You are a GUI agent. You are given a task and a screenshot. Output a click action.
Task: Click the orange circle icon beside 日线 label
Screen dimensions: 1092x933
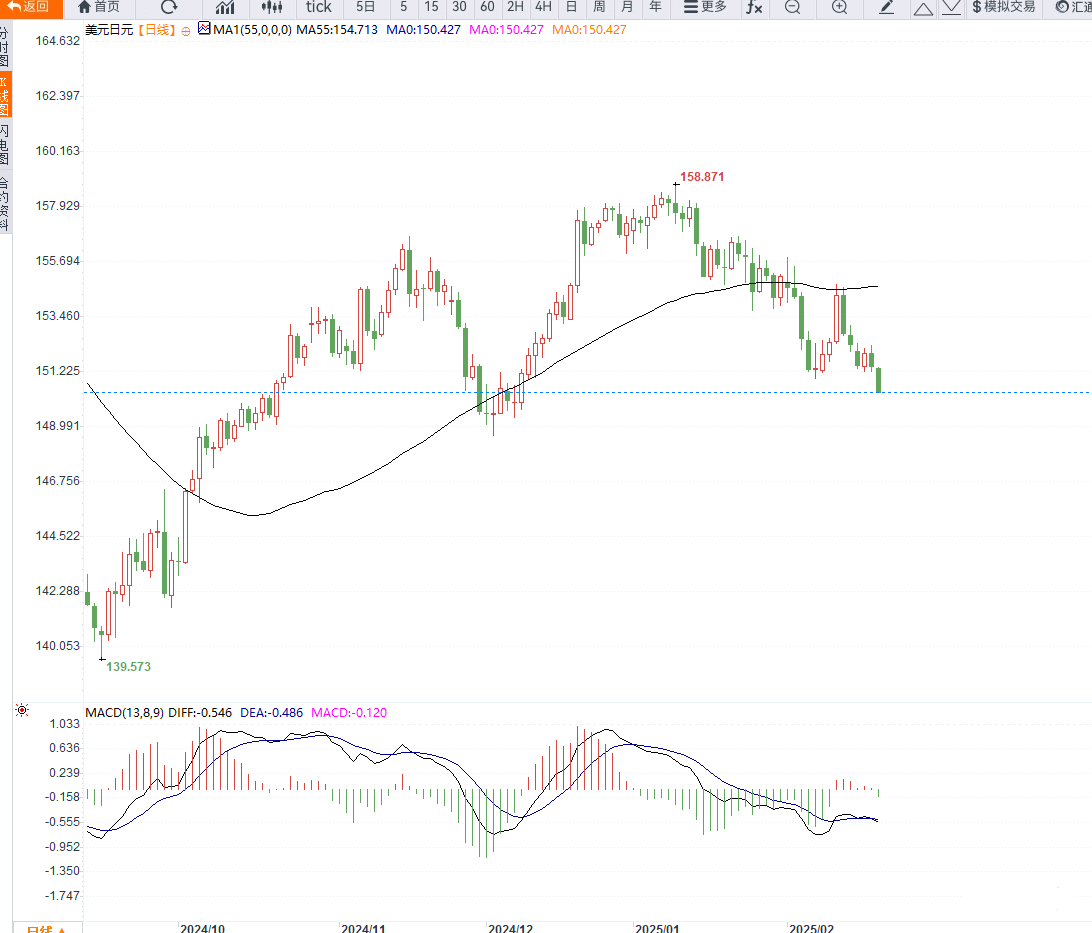pos(185,31)
